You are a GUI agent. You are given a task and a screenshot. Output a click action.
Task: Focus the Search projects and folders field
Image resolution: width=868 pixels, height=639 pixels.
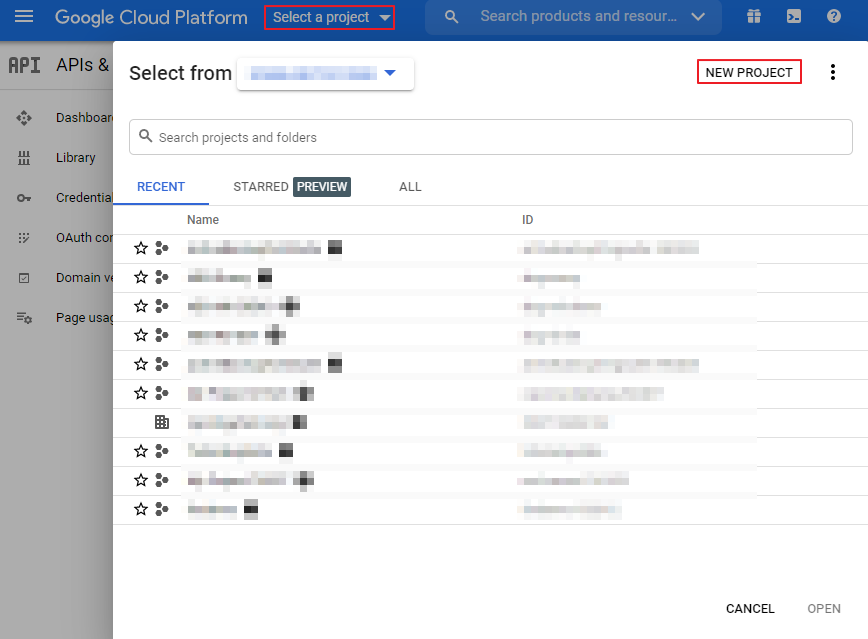[x=490, y=137]
